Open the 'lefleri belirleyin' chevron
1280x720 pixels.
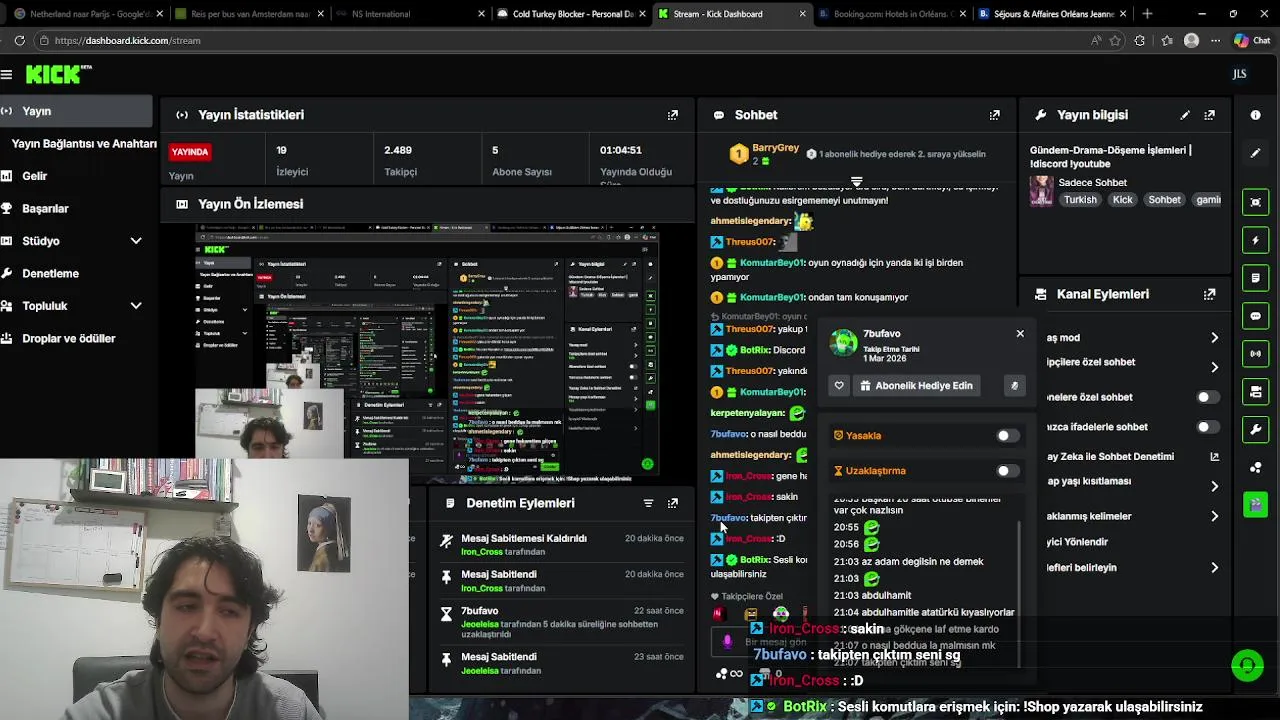[1214, 568]
